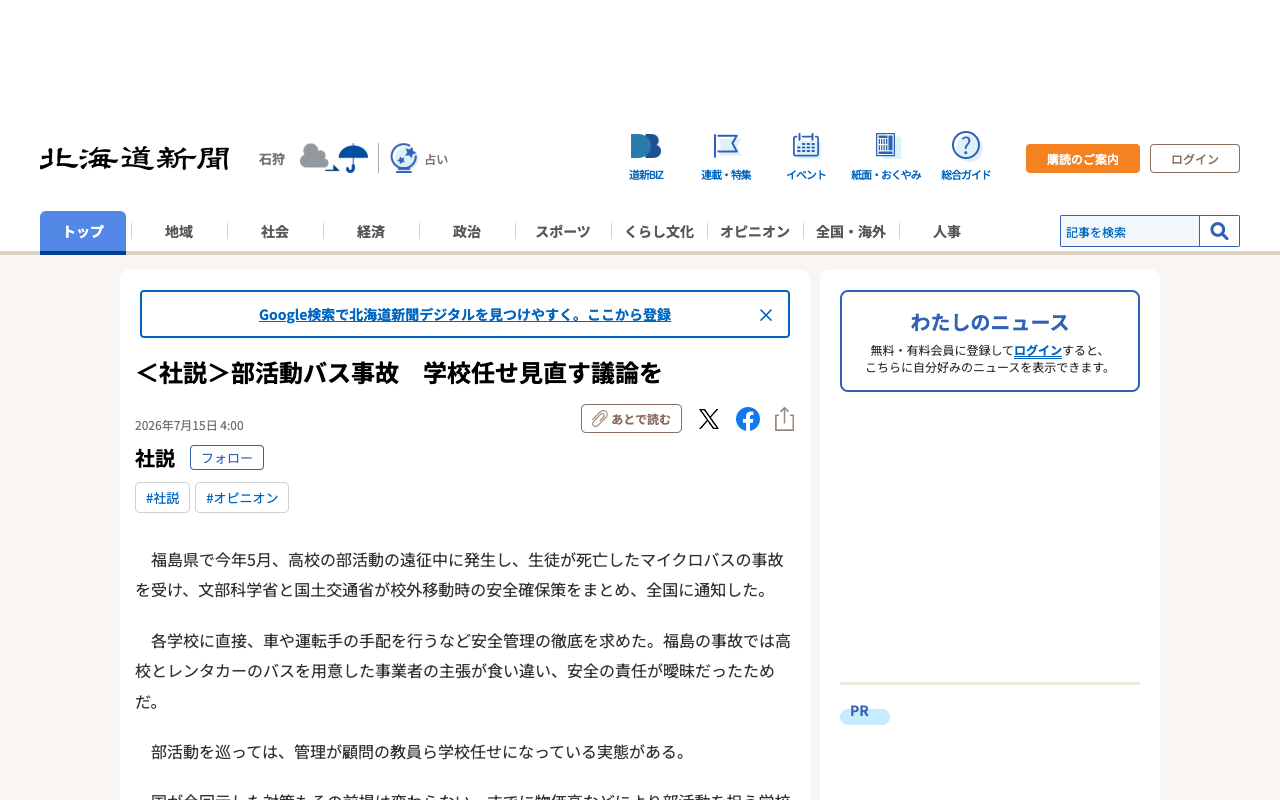Viewport: 1280px width, 800px height.
Task: Click the article date 2026年7月15日 4:00
Action: point(189,426)
